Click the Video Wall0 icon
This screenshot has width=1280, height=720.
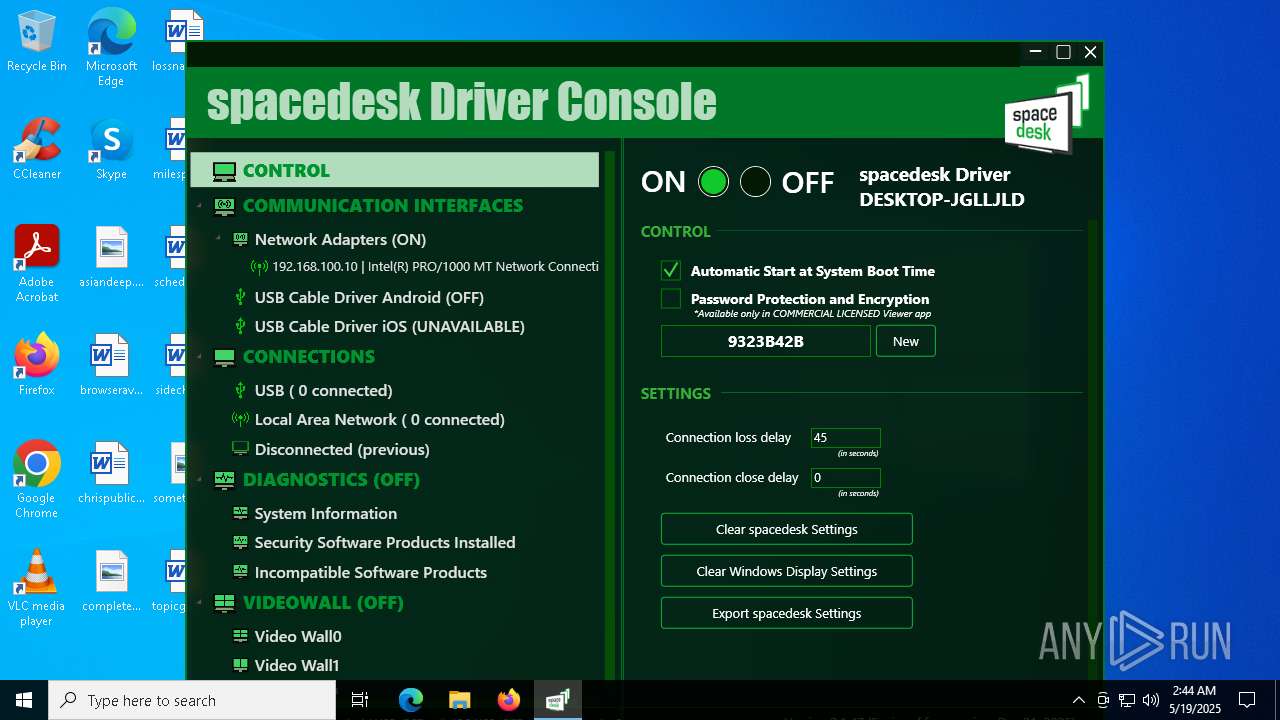point(240,636)
